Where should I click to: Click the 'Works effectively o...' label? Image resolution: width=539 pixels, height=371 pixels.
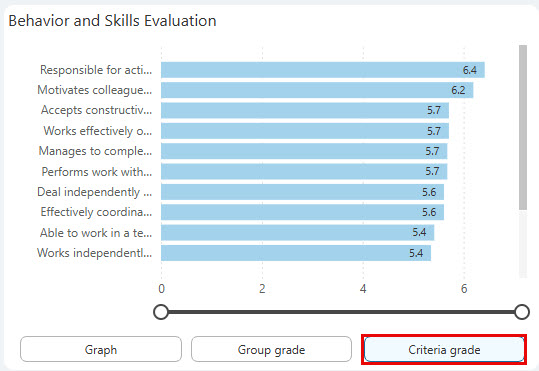coord(98,131)
